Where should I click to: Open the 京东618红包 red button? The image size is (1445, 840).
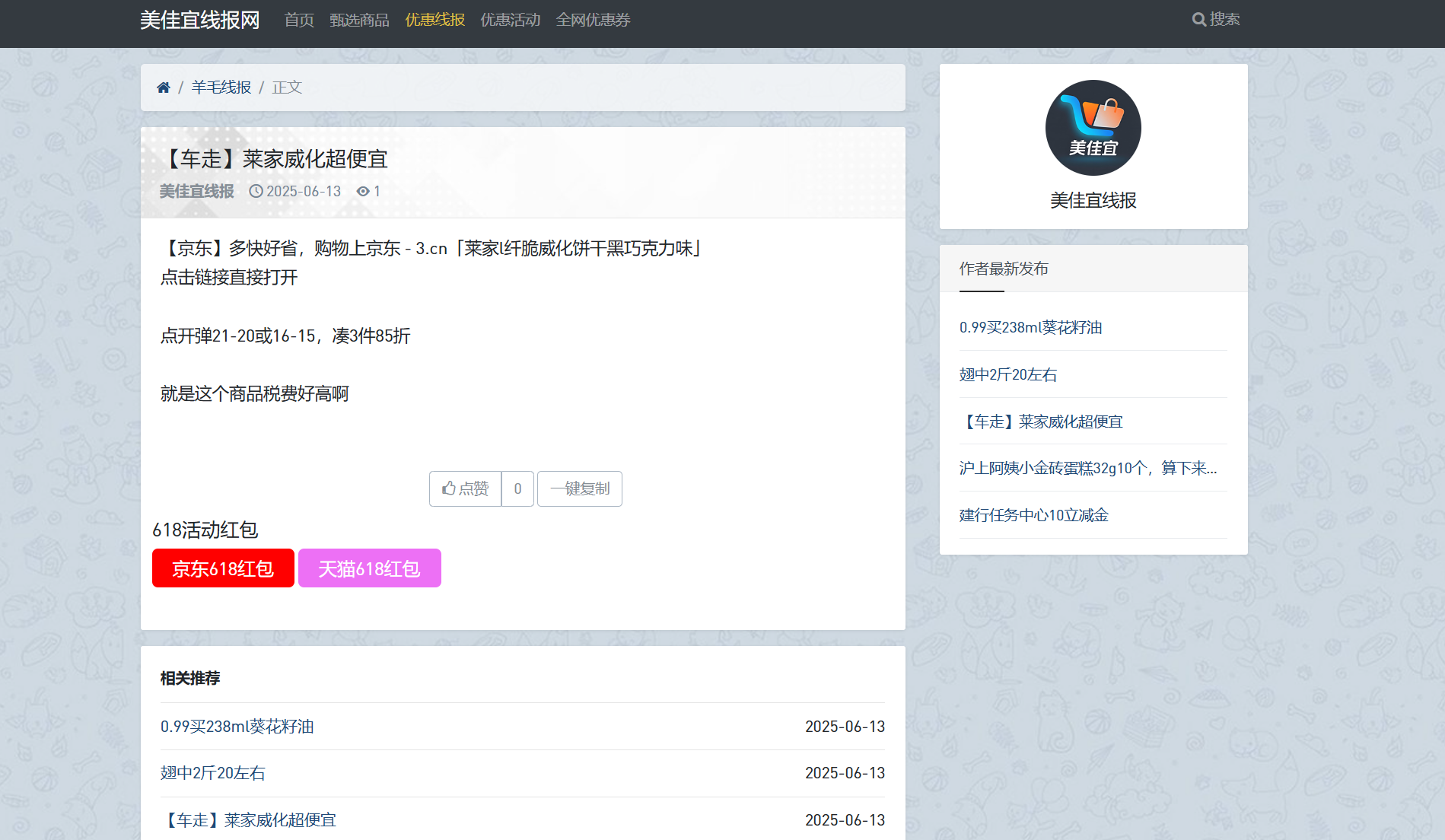(x=223, y=568)
